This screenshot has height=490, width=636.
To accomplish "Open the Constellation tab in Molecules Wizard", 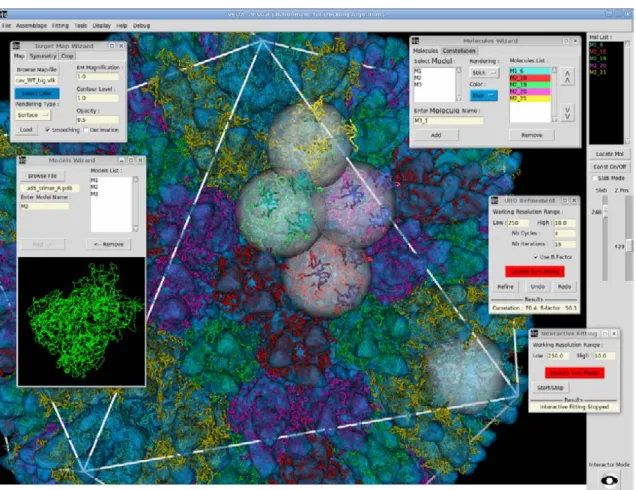I will (x=459, y=51).
